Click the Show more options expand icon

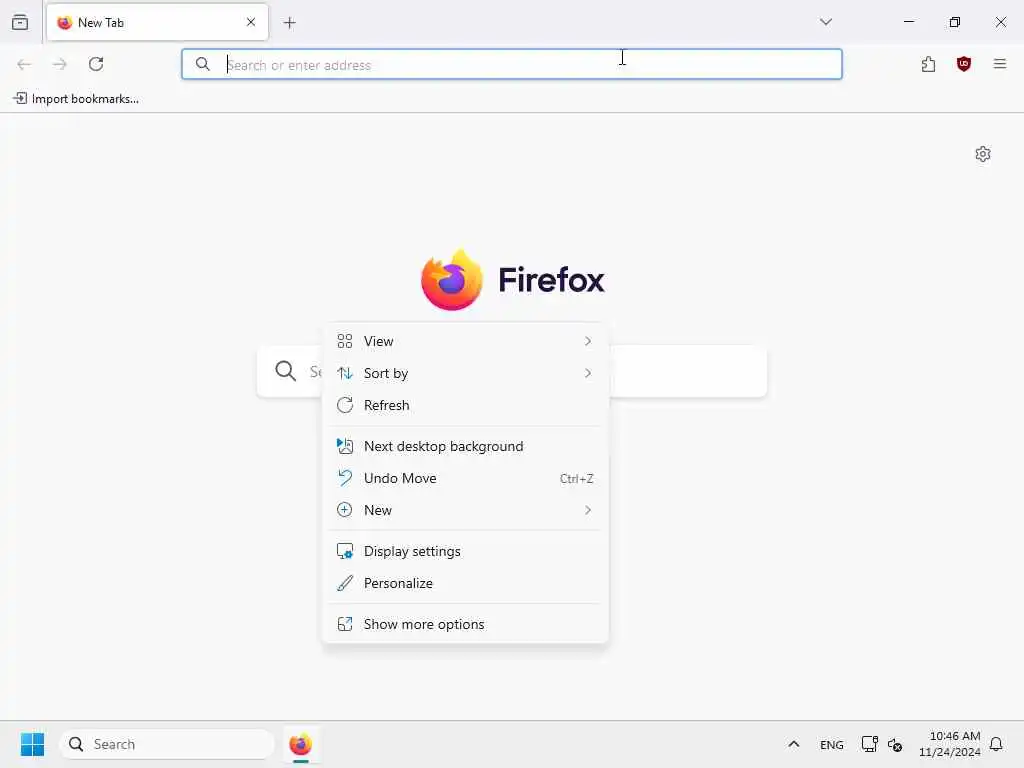point(345,625)
